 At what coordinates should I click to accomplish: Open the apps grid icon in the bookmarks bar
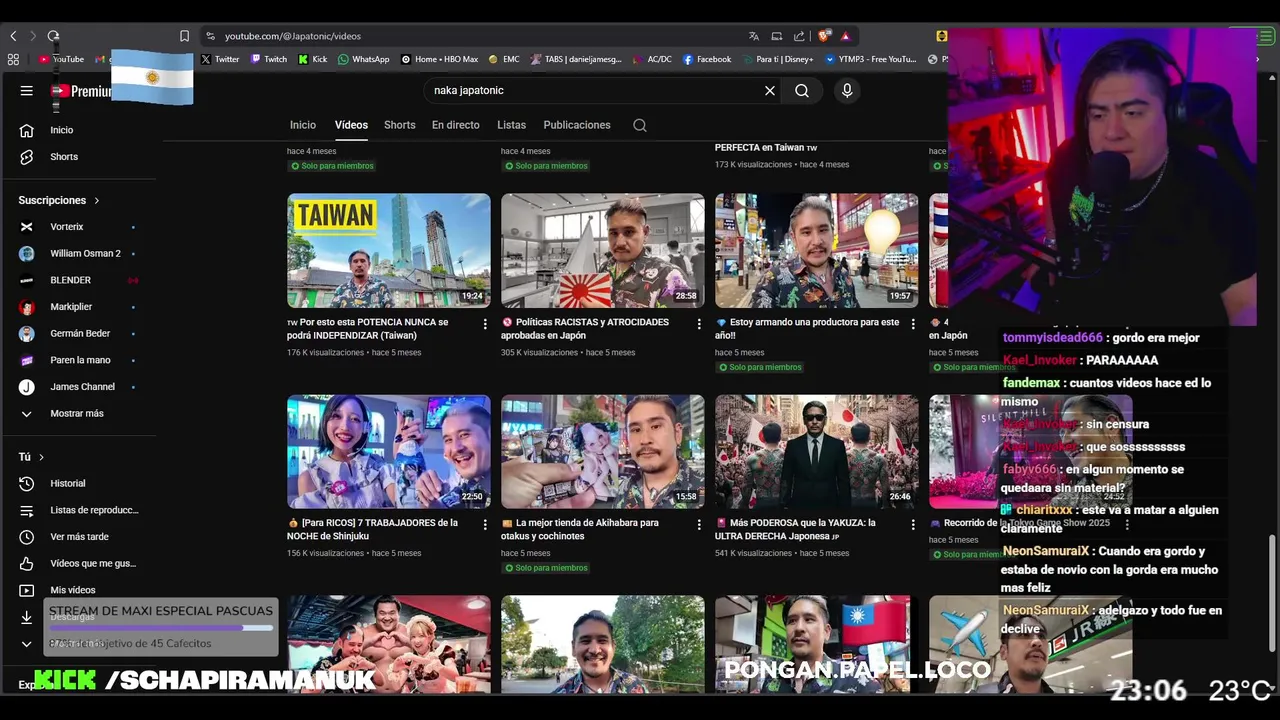point(13,59)
